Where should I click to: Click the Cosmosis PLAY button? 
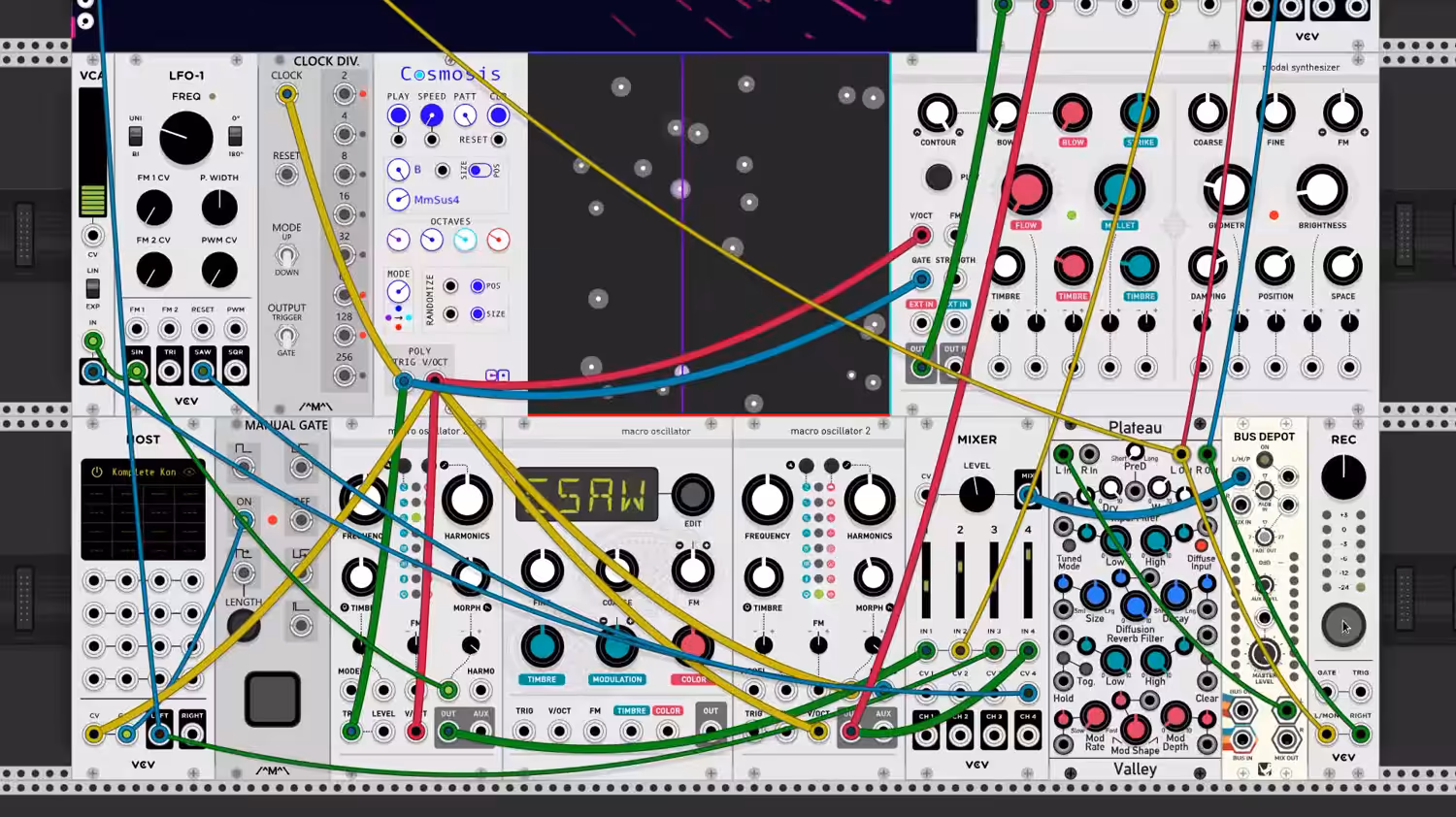(398, 115)
